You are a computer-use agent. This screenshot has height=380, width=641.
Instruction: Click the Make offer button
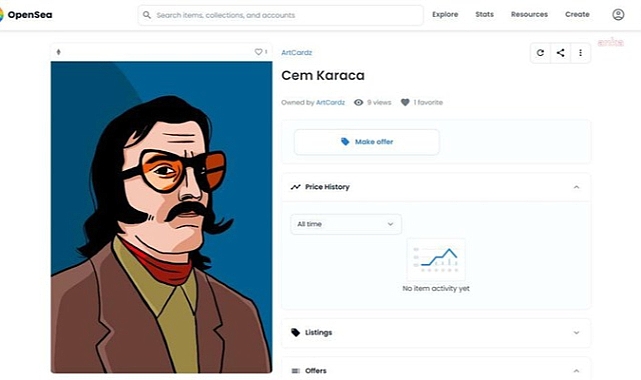(367, 142)
